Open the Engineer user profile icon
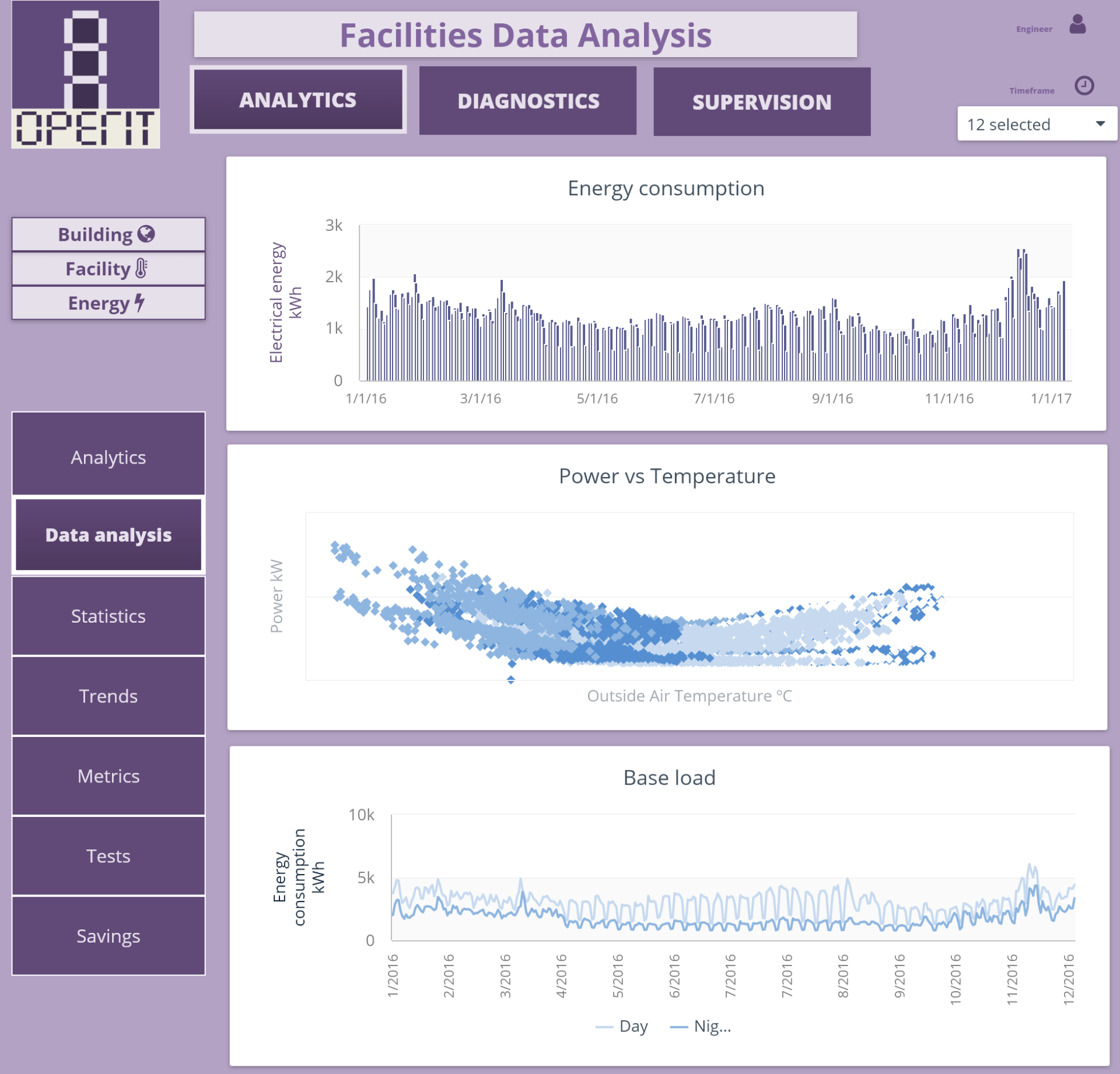The height and width of the screenshot is (1074, 1120). (1078, 24)
